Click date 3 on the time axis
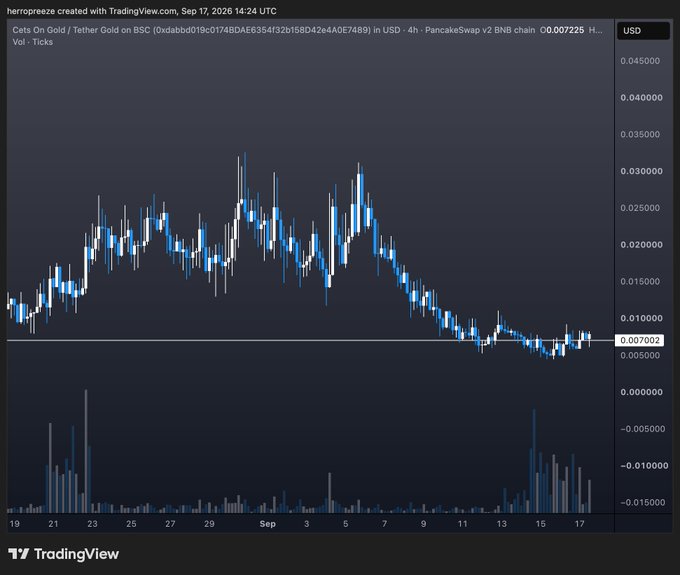680x575 pixels. coord(307,524)
